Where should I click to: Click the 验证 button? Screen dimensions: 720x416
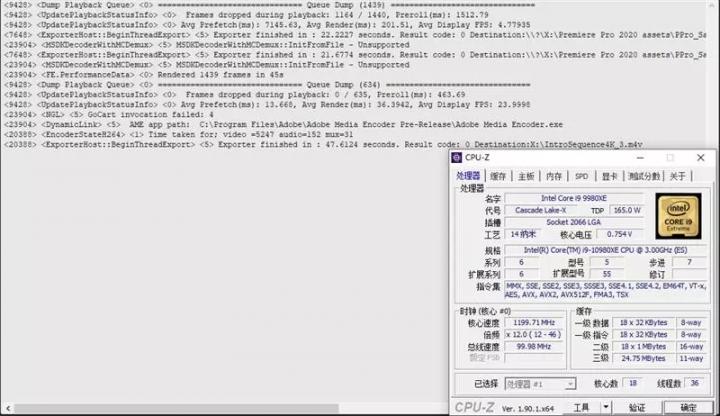coord(637,407)
